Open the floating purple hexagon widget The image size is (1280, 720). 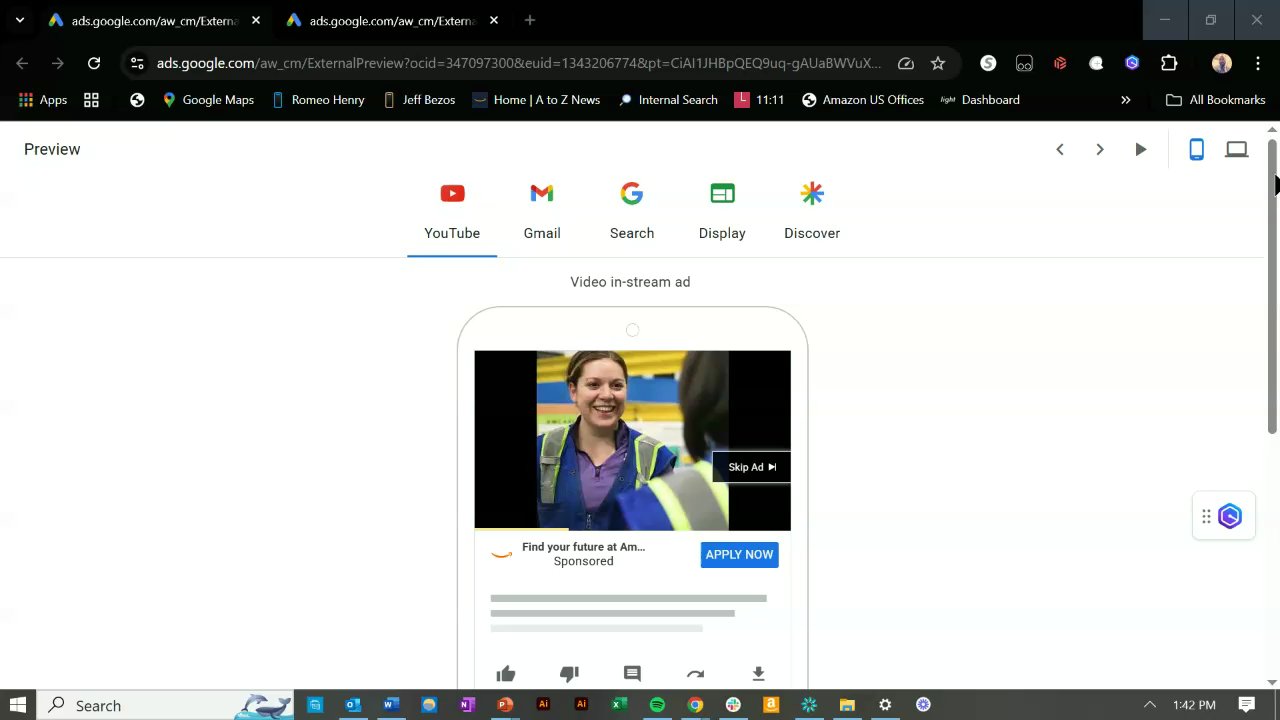[1230, 517]
